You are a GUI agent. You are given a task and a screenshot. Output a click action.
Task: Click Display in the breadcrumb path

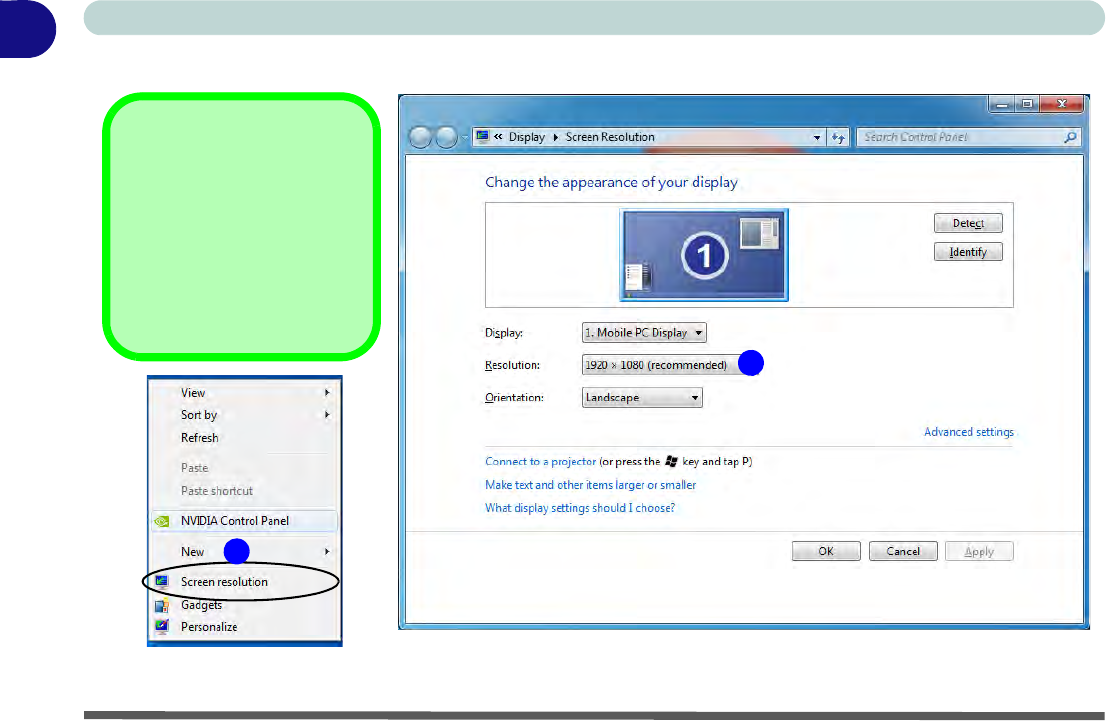pyautogui.click(x=527, y=137)
